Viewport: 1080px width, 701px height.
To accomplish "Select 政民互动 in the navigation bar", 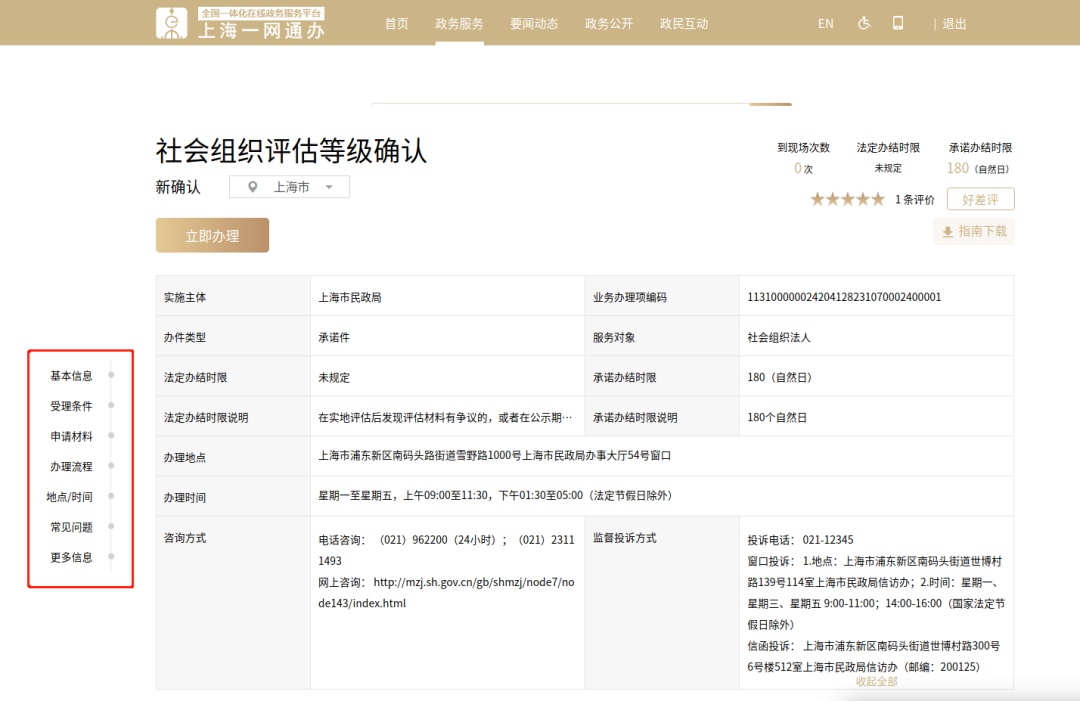I will pyautogui.click(x=684, y=24).
